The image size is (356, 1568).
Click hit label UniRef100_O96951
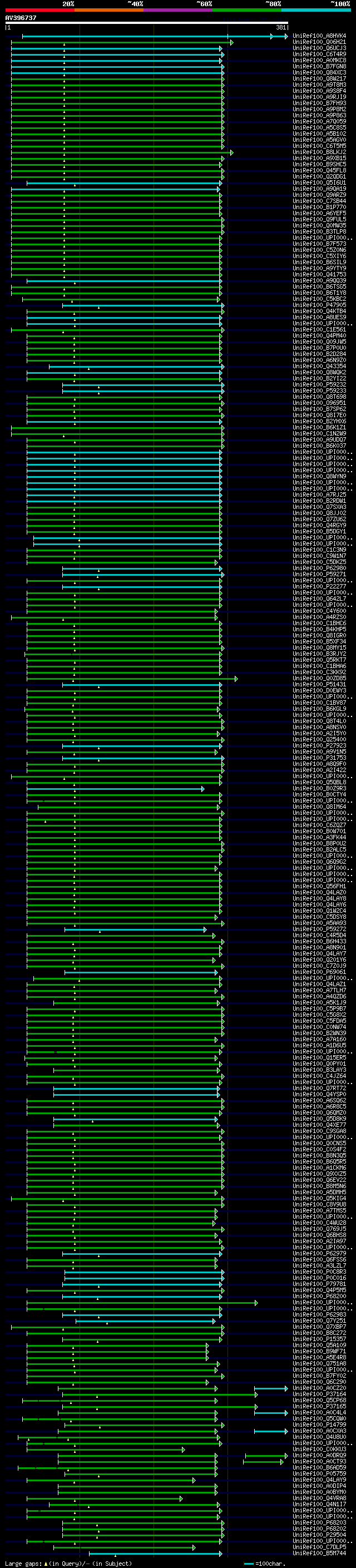(x=319, y=403)
